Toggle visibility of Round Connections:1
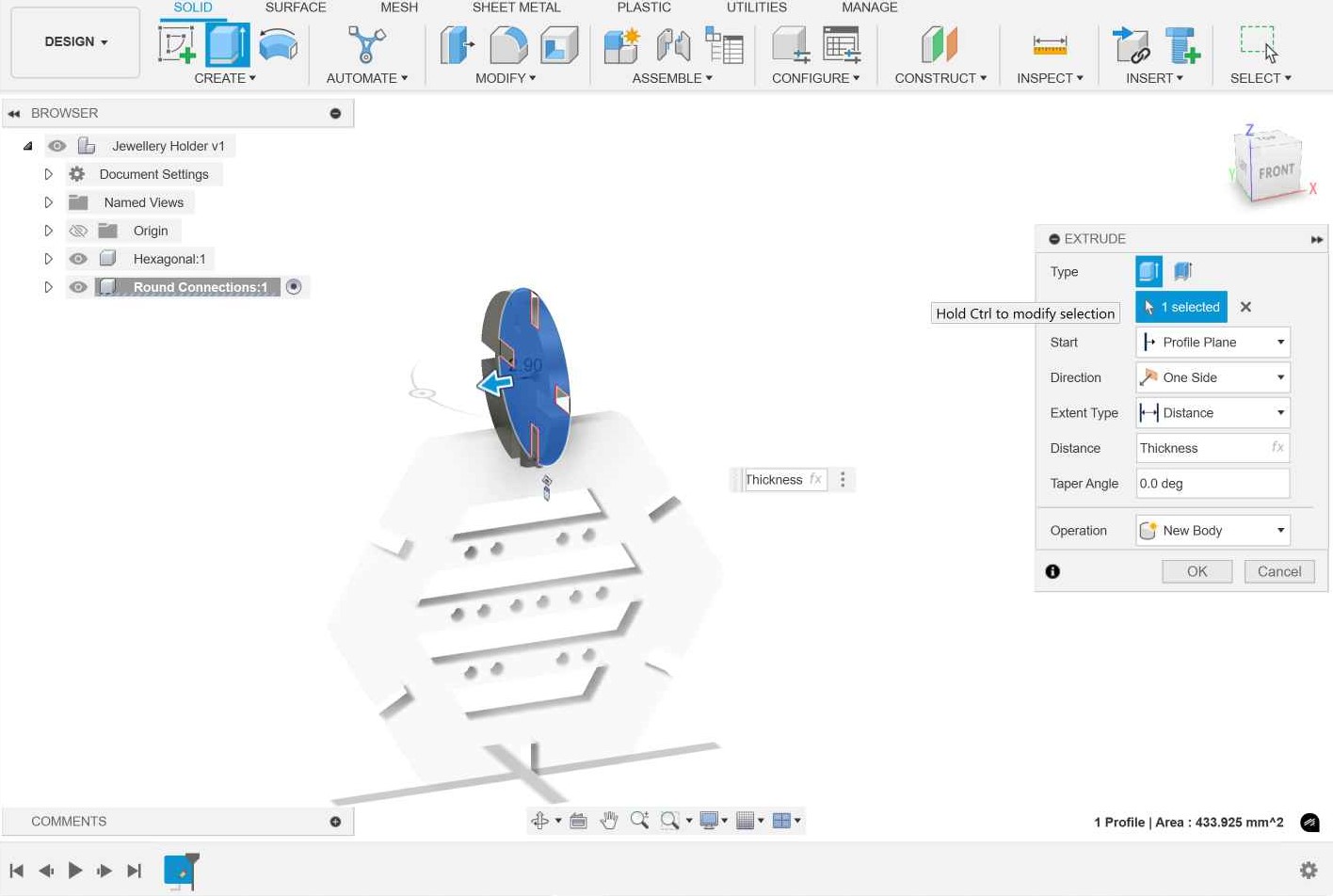 tap(78, 287)
